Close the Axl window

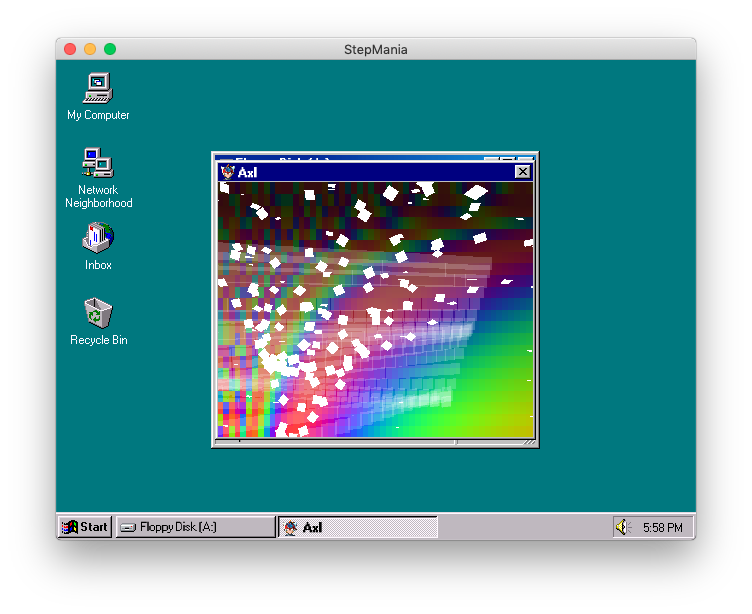522,172
